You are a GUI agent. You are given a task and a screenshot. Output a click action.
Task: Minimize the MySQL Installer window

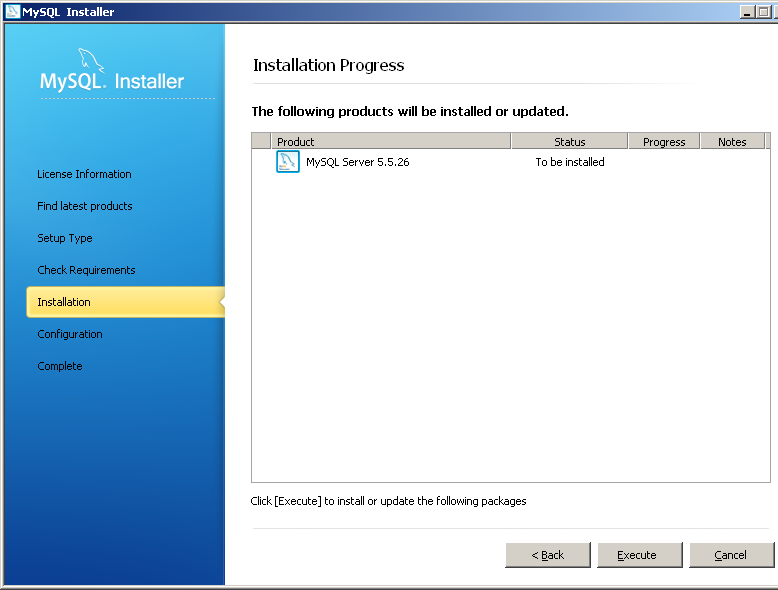(747, 11)
